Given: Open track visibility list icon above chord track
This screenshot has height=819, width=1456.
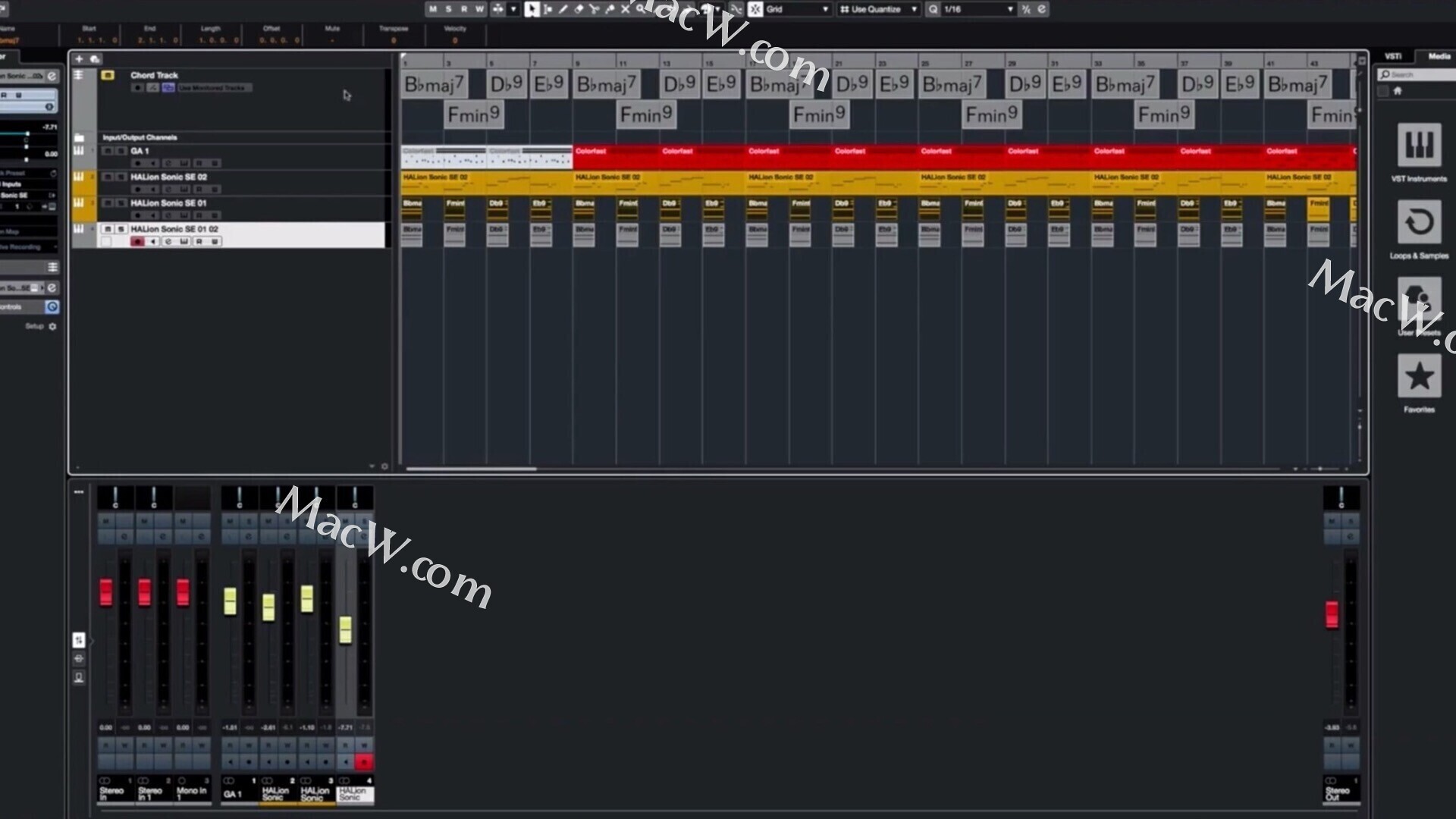Looking at the screenshot, I should 78,75.
